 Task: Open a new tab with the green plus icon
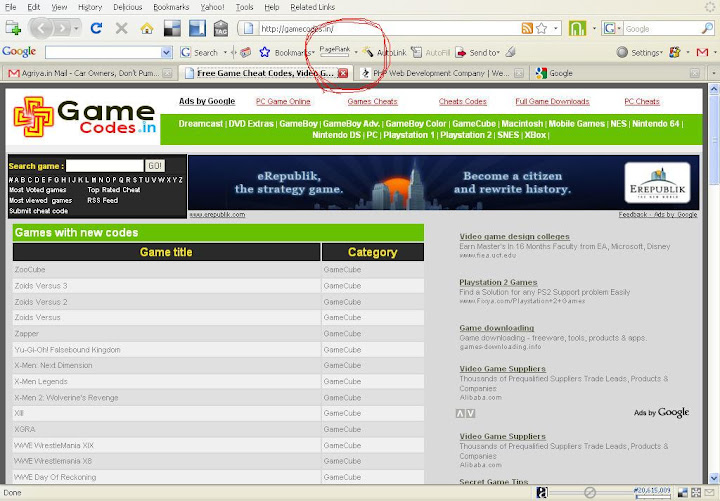(13, 28)
